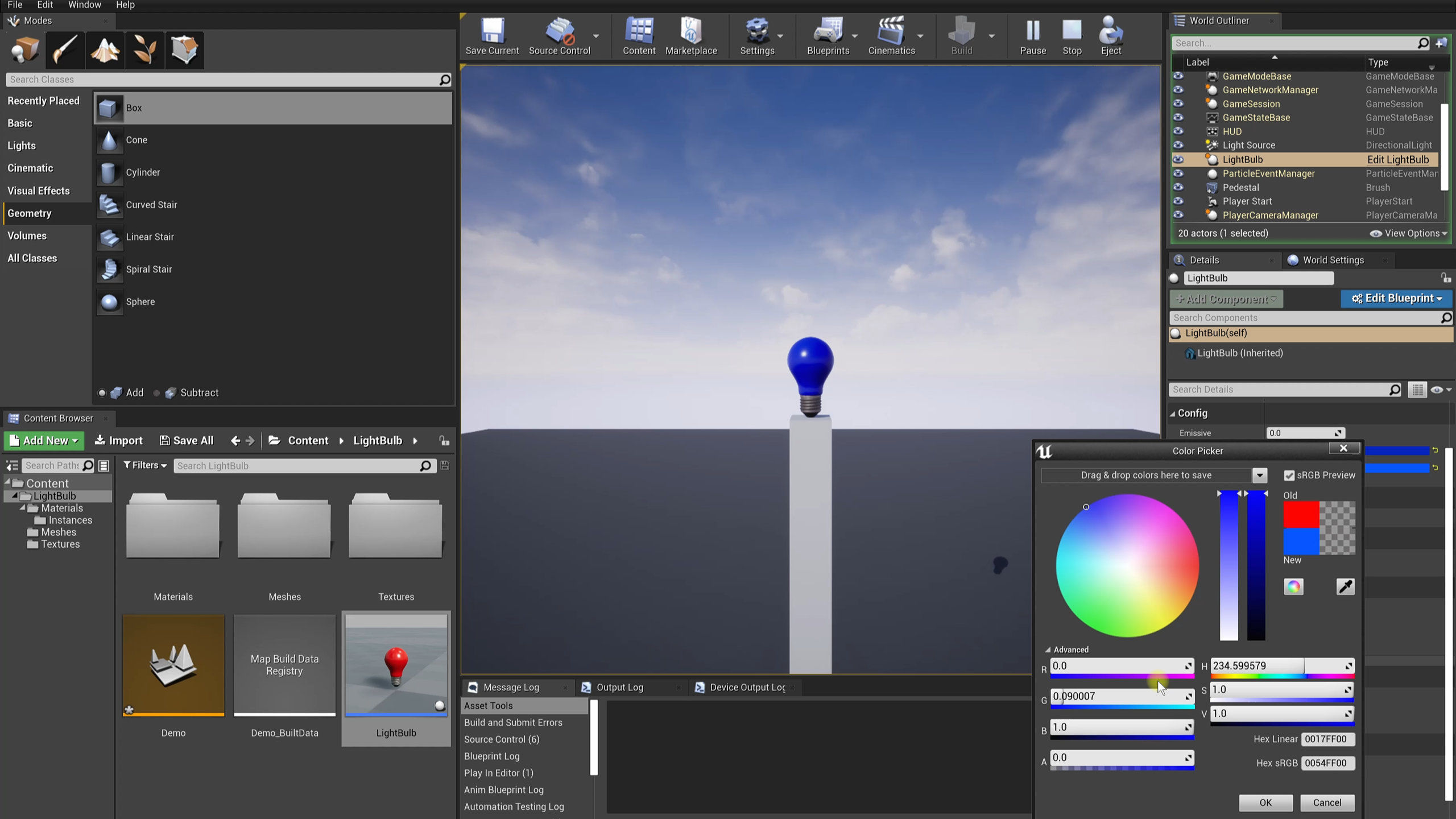Viewport: 1456px width, 819px height.
Task: Click the Add Component button
Action: [x=1226, y=299]
